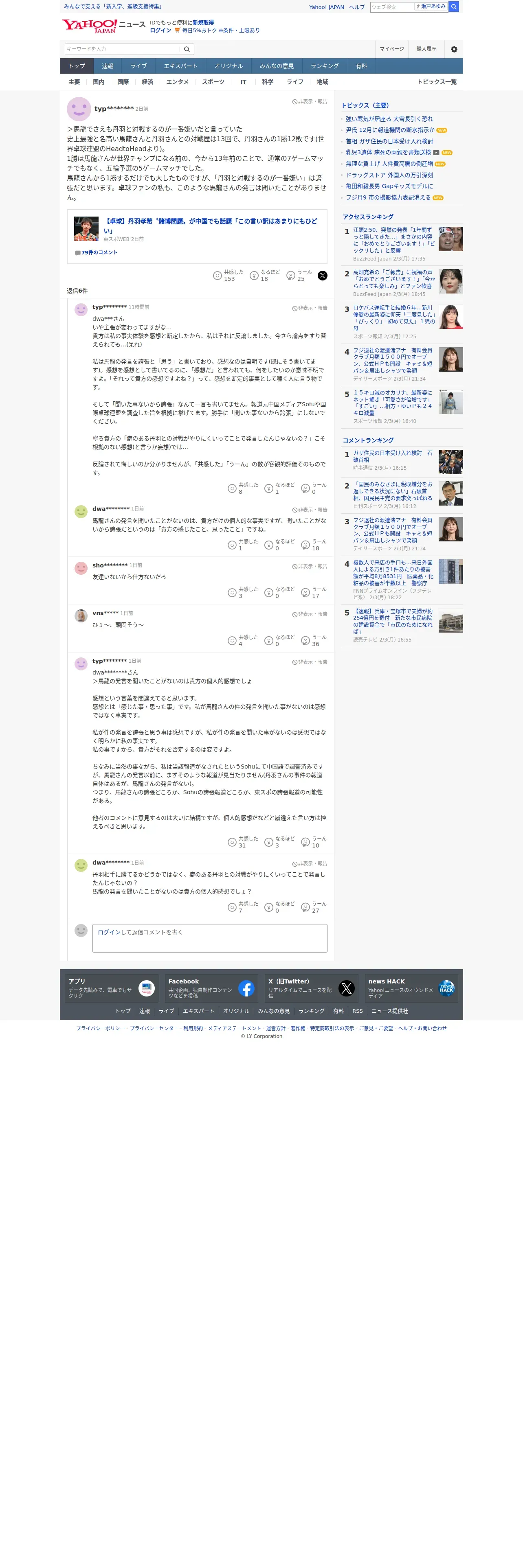Click なるほど icon with count 18
523x1568 pixels.
(254, 276)
